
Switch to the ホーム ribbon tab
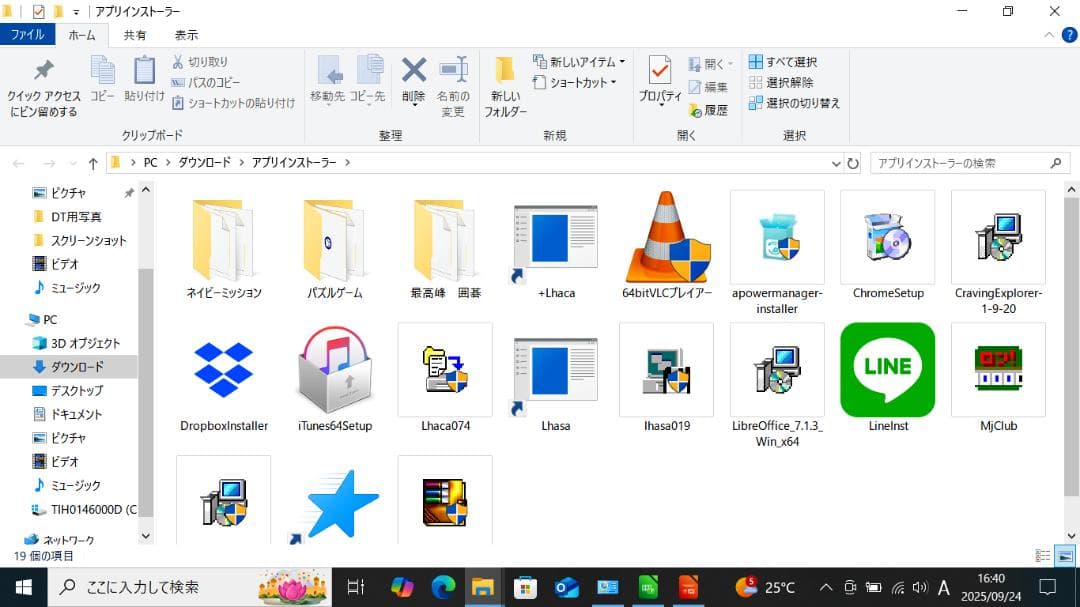pos(82,35)
